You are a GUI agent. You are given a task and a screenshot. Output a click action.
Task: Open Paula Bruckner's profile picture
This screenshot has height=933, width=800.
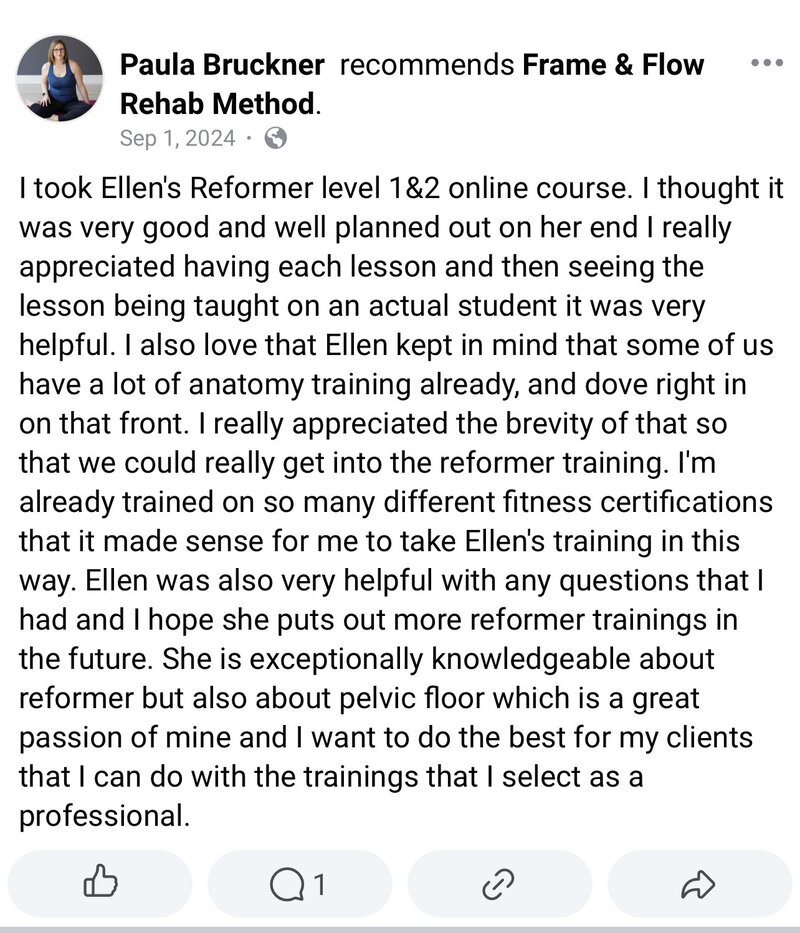(60, 78)
